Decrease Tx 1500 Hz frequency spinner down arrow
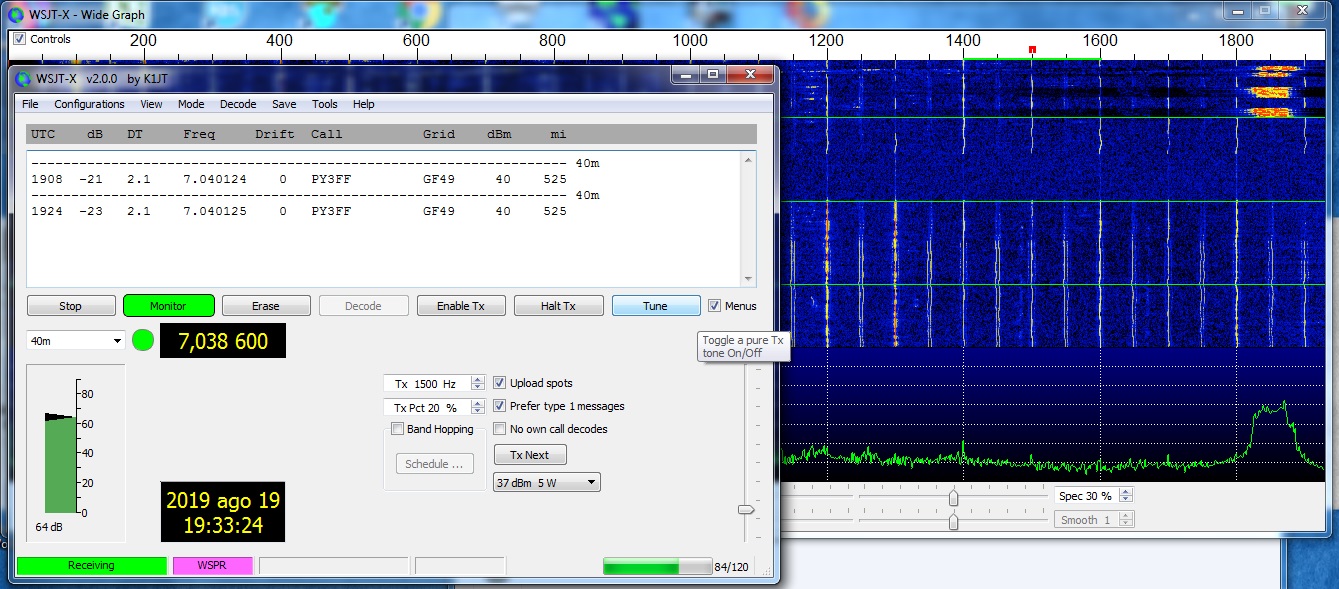Viewport: 1339px width, 589px height. [x=478, y=387]
